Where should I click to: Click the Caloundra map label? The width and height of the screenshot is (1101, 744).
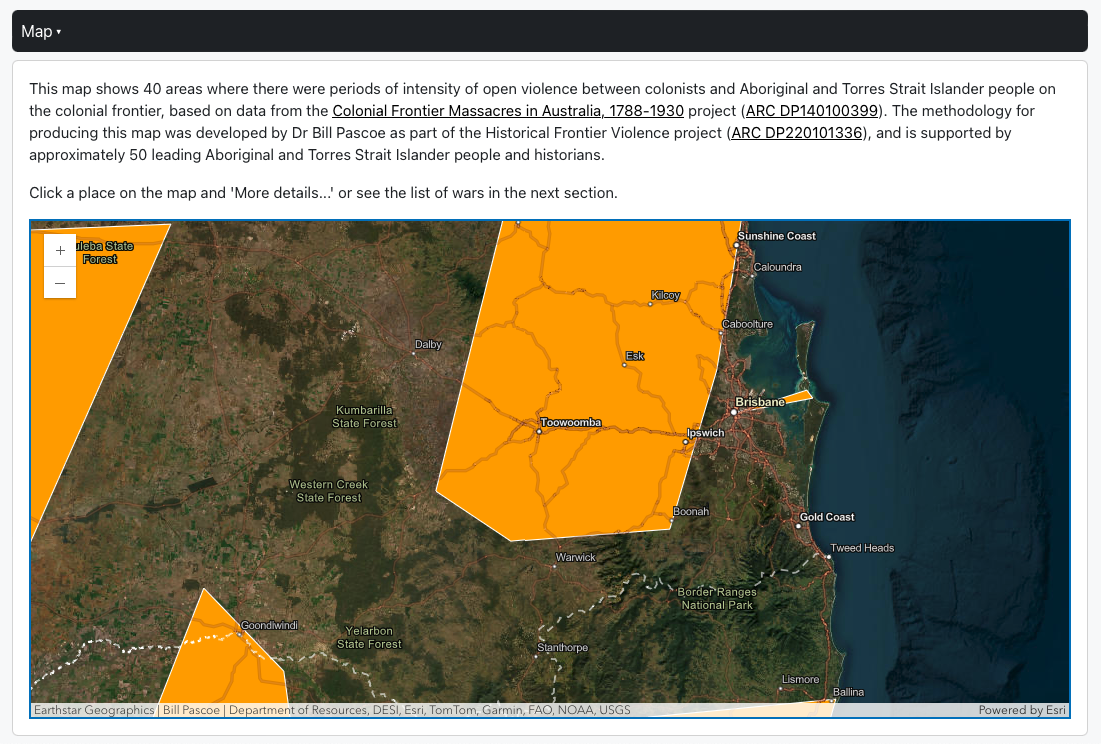tap(777, 267)
